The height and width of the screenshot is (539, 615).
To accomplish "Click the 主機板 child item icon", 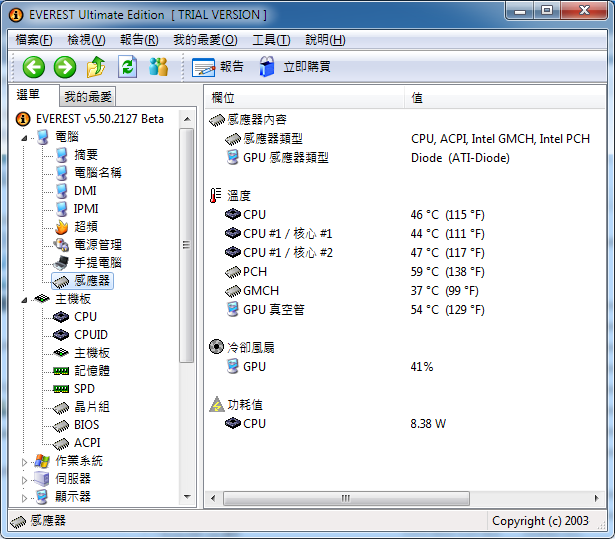I will point(61,353).
